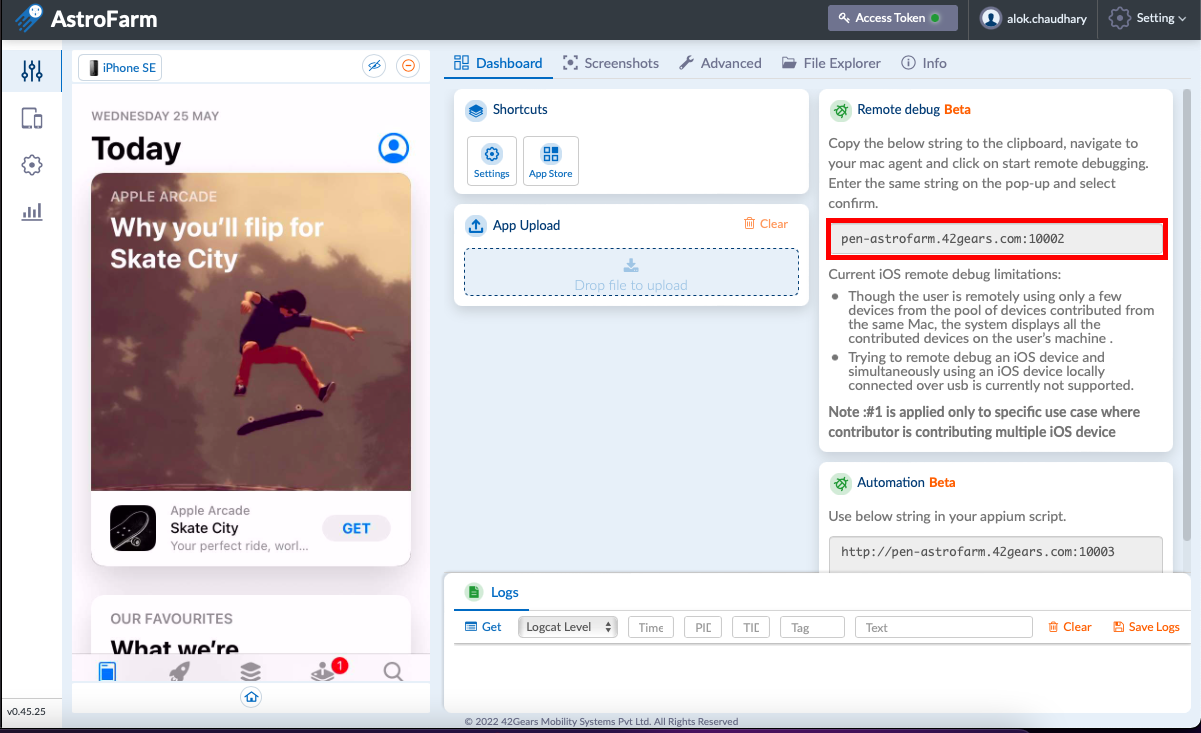
Task: Tap GET for Skate City
Action: point(356,528)
